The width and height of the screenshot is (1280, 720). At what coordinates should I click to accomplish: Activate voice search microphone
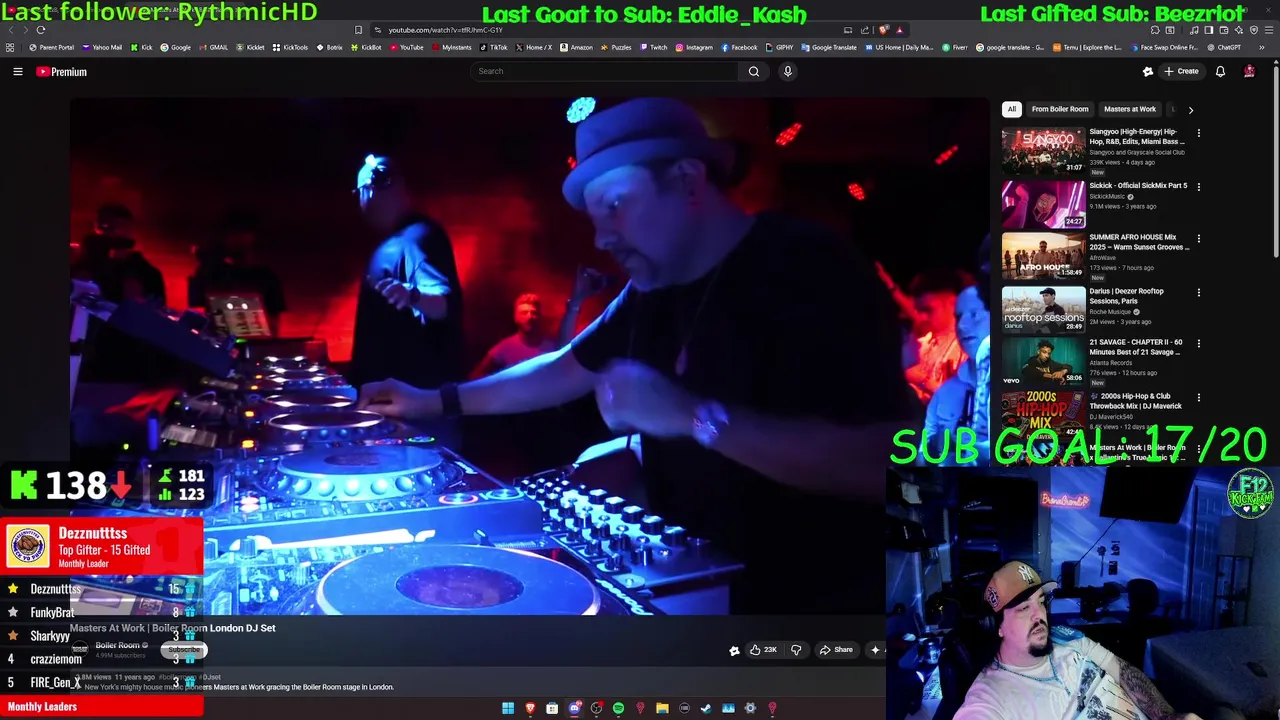[788, 71]
